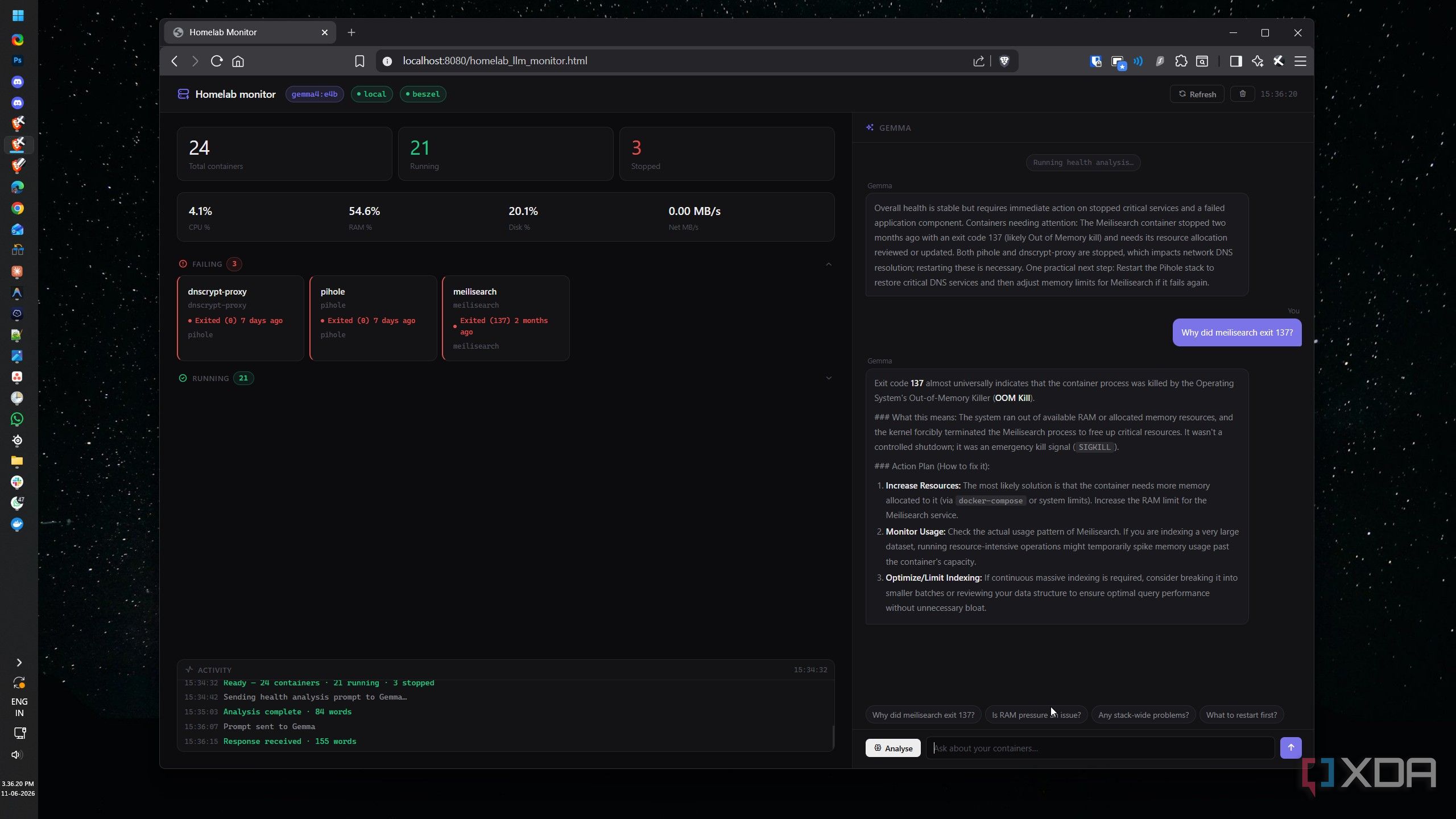This screenshot has height=819, width=1456.
Task: Click the local status badge
Action: point(371,94)
